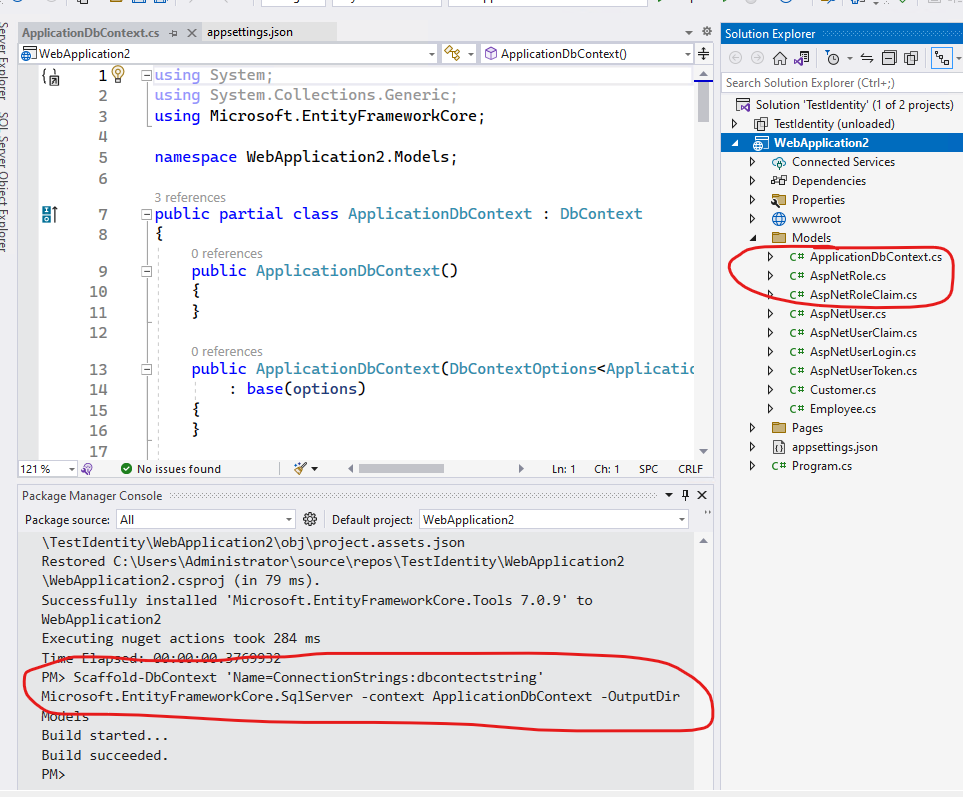Switch to the appsettings.json tab

coord(249,32)
